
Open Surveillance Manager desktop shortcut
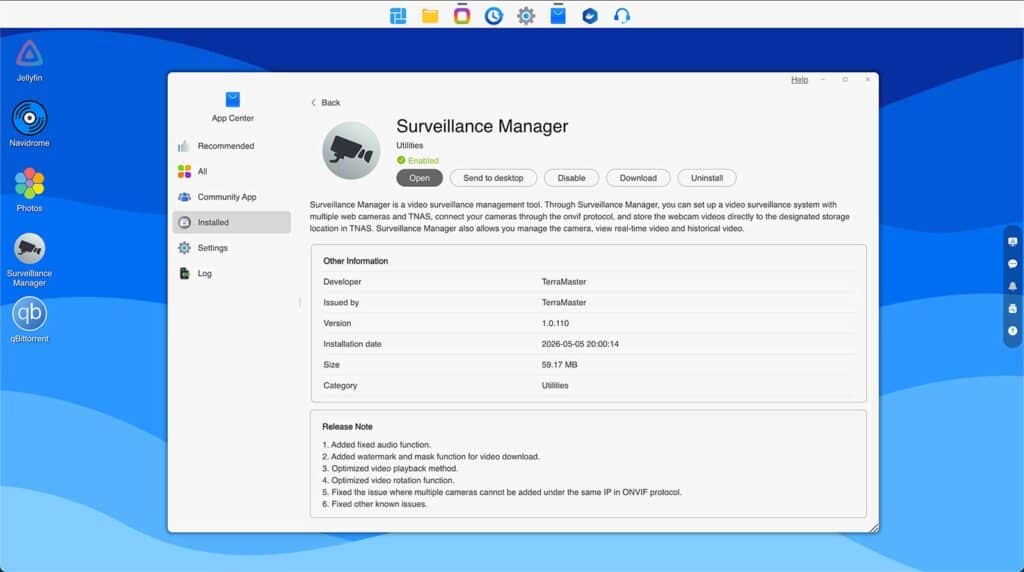[29, 259]
